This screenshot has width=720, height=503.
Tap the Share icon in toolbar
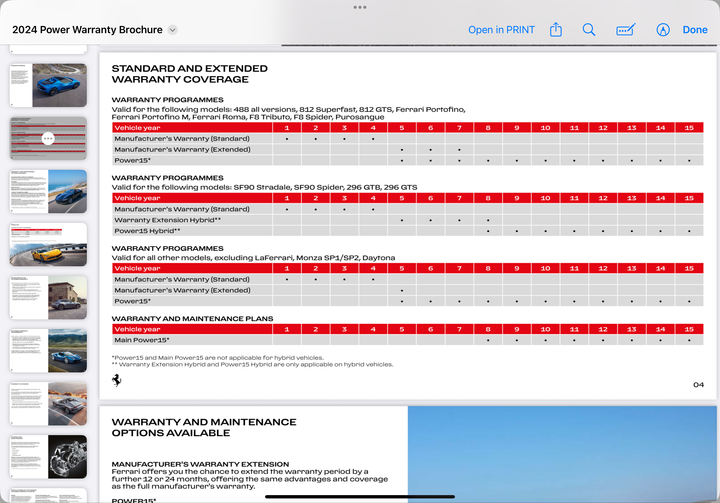pos(556,30)
